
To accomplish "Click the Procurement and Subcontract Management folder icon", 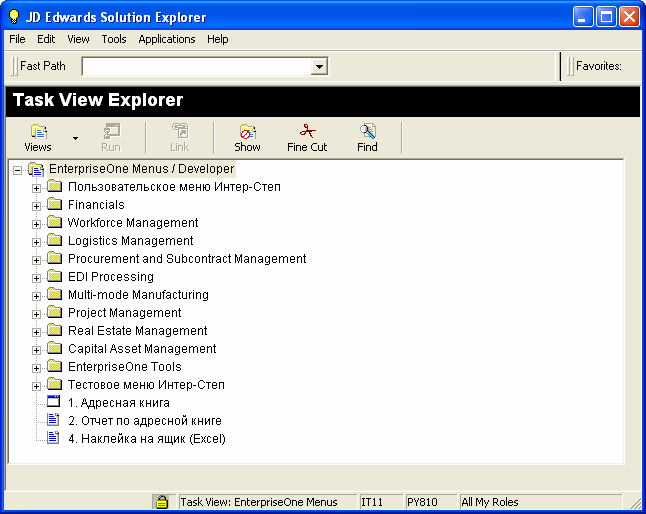I will coord(54,258).
